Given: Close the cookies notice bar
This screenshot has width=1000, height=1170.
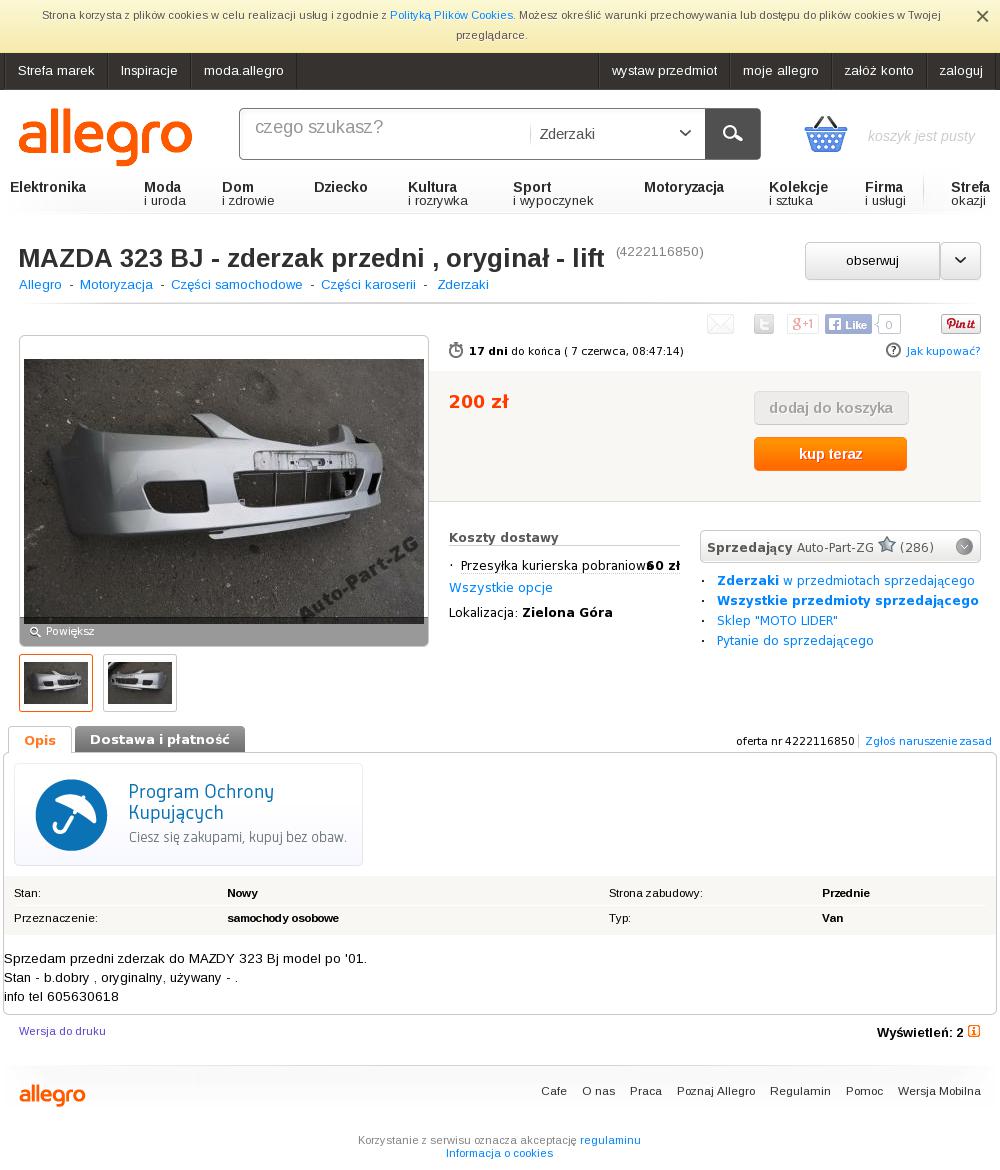Looking at the screenshot, I should [982, 16].
